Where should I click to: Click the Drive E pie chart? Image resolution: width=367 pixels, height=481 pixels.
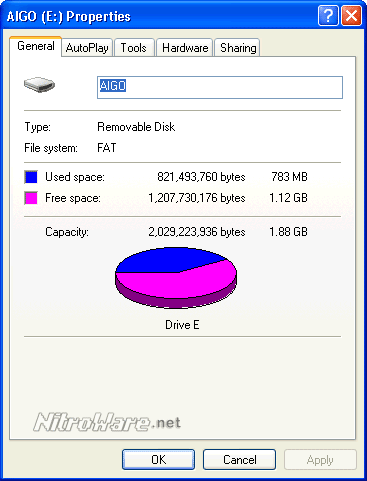point(176,278)
